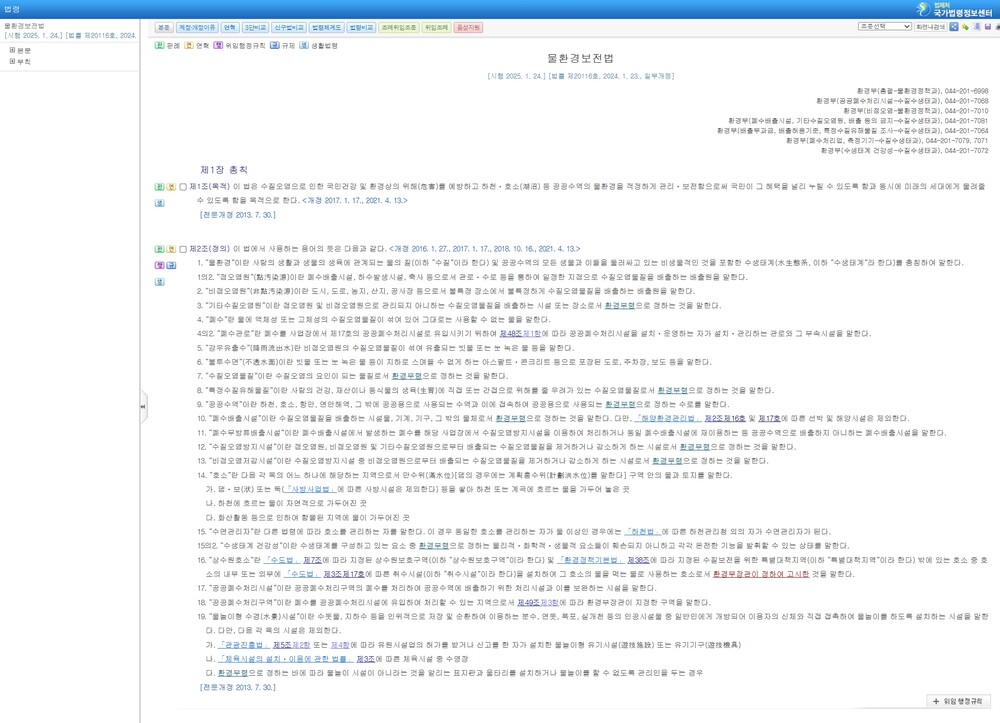Click the 음성지원 button
This screenshot has height=723, width=1000.
[468, 27]
